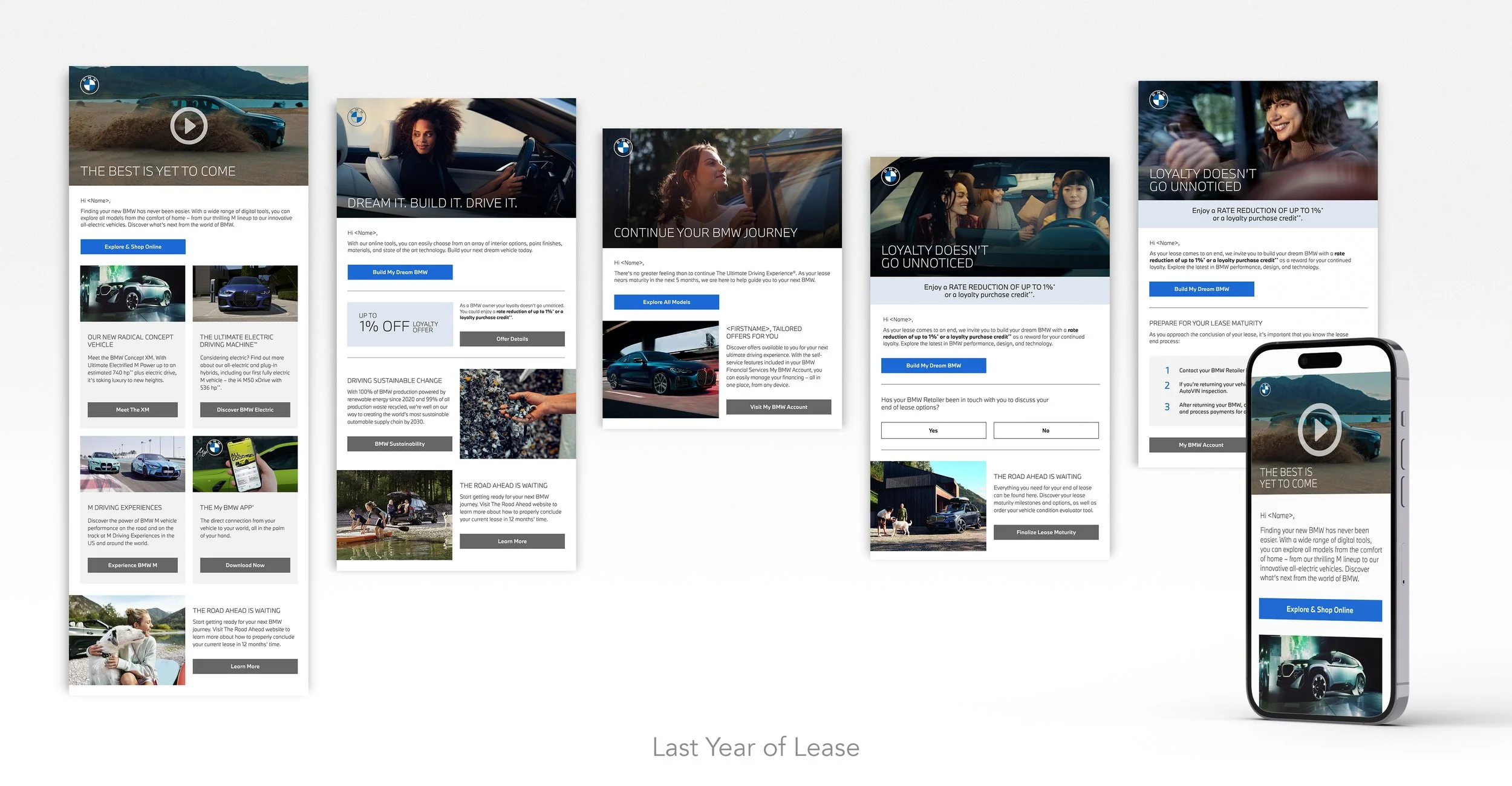Open Visit My BMW Account button

coord(778,407)
